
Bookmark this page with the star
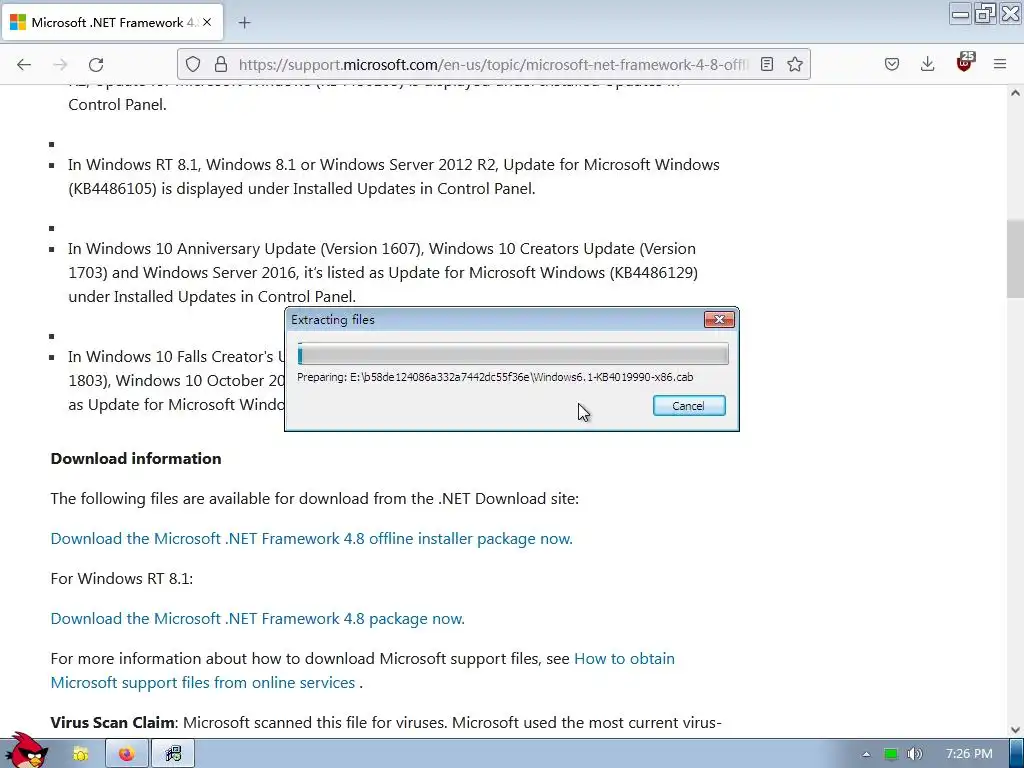pos(795,64)
